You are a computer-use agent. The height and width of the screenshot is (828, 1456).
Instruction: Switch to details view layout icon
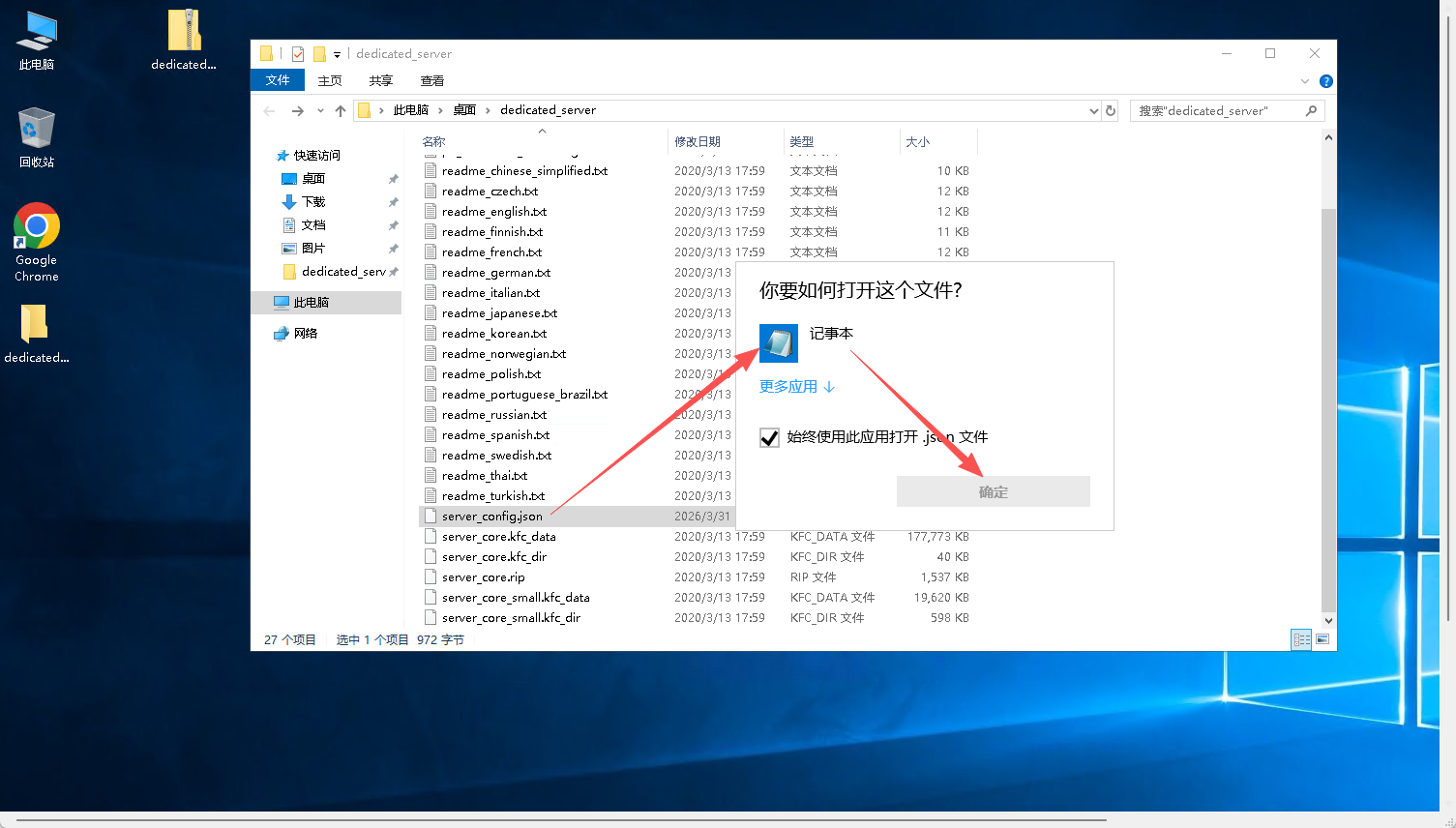tap(1301, 639)
